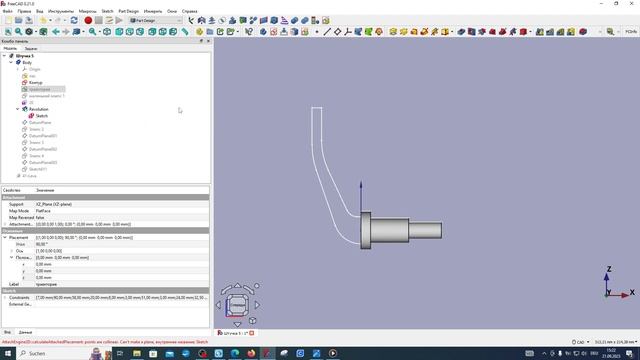The image size is (640, 360).
Task: Collapse the Placement property row
Action: pyautogui.click(x=5, y=238)
